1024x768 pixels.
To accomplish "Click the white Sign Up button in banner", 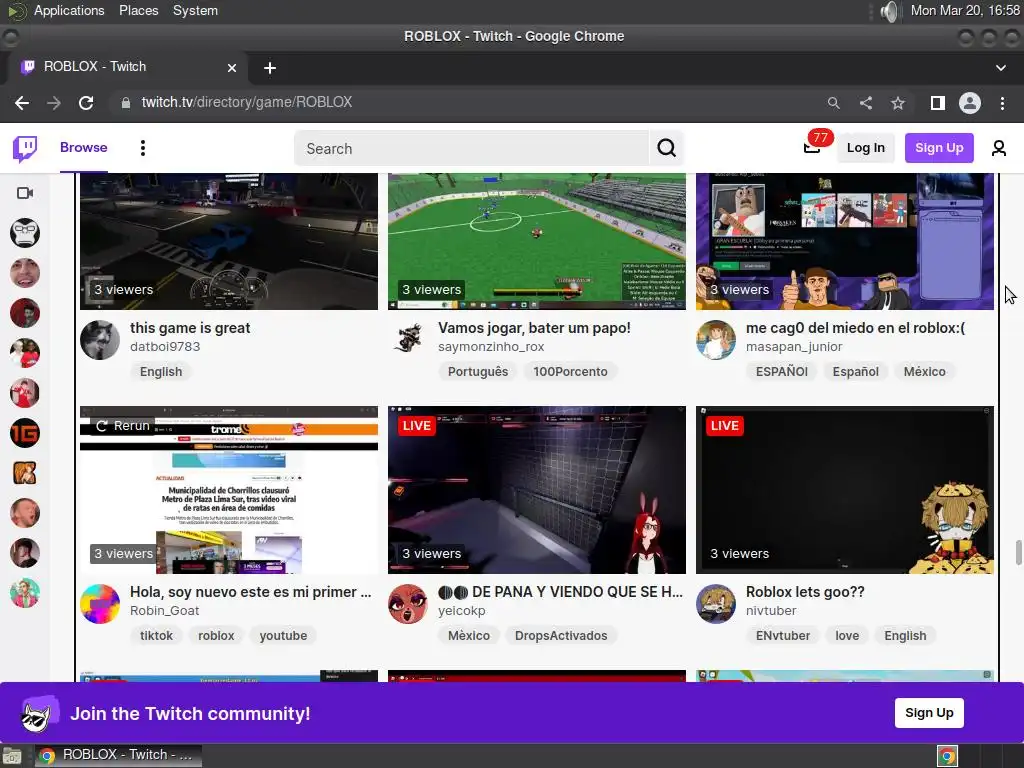I will [929, 712].
